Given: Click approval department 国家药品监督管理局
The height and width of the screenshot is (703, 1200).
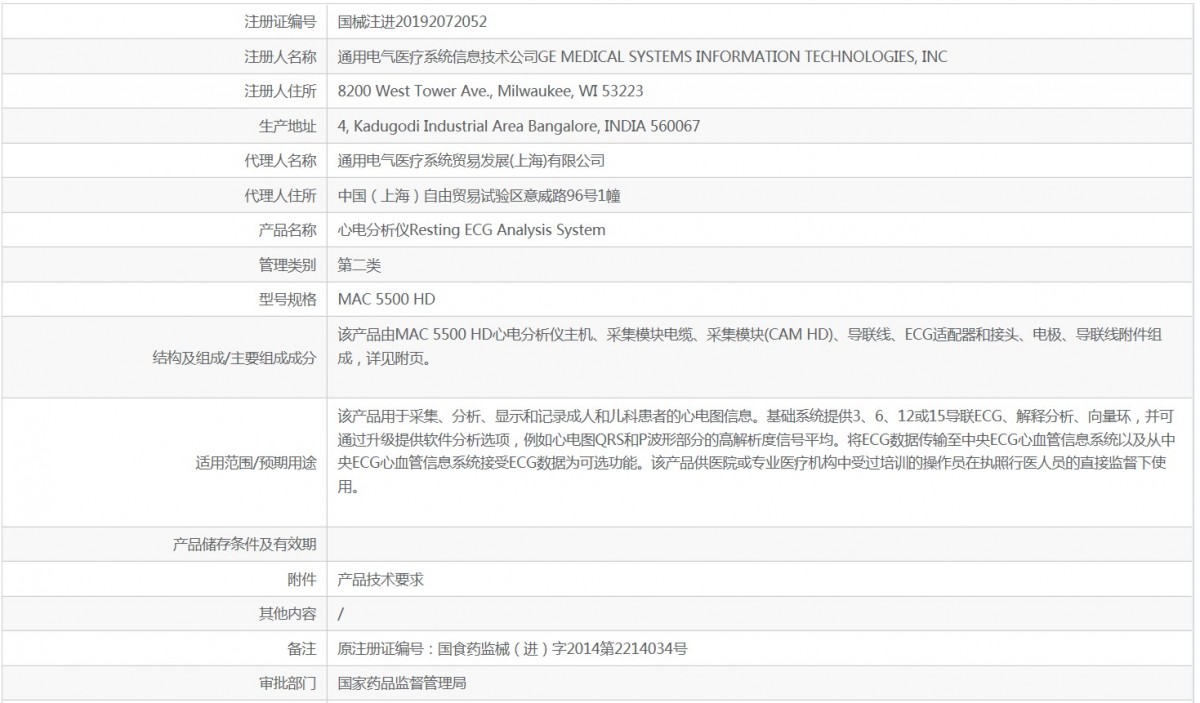Looking at the screenshot, I should click(403, 684).
